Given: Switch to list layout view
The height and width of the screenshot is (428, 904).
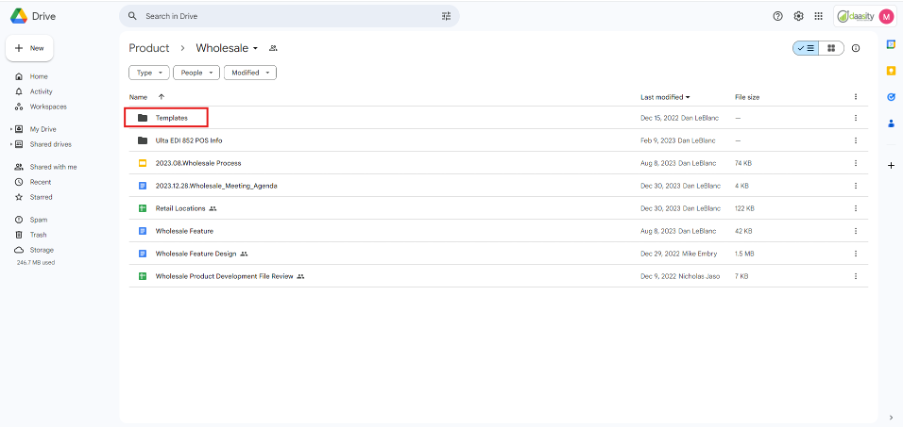Looking at the screenshot, I should (806, 48).
